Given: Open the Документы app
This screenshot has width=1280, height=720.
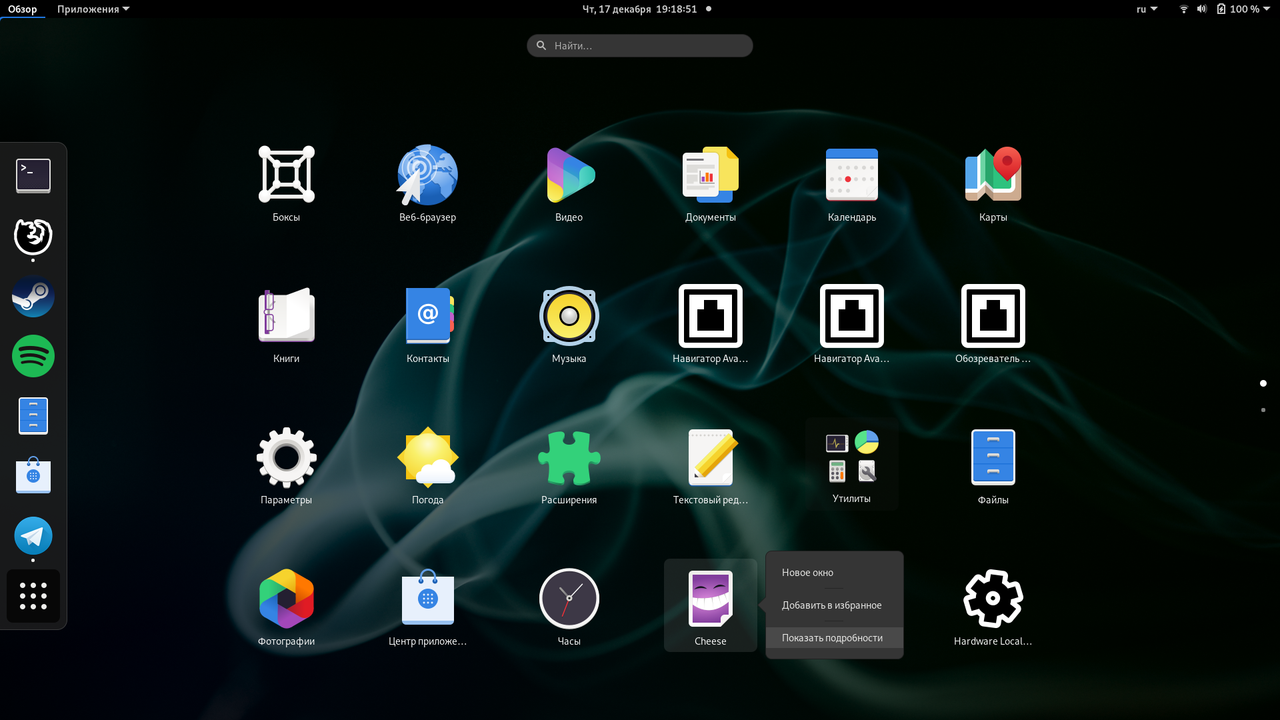Looking at the screenshot, I should point(710,175).
